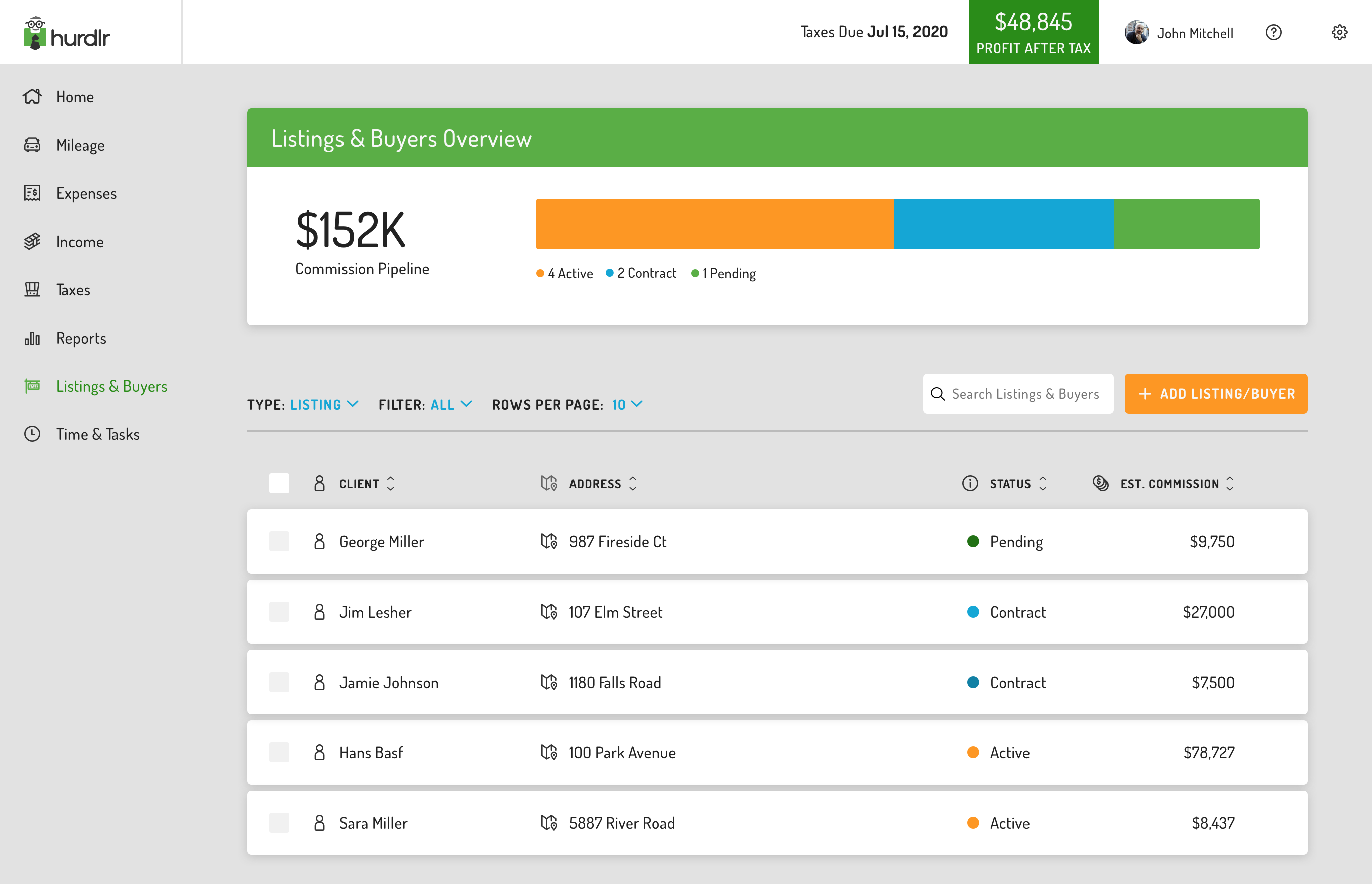The width and height of the screenshot is (1372, 884).
Task: Select Hans Basf row checkbox
Action: point(279,752)
